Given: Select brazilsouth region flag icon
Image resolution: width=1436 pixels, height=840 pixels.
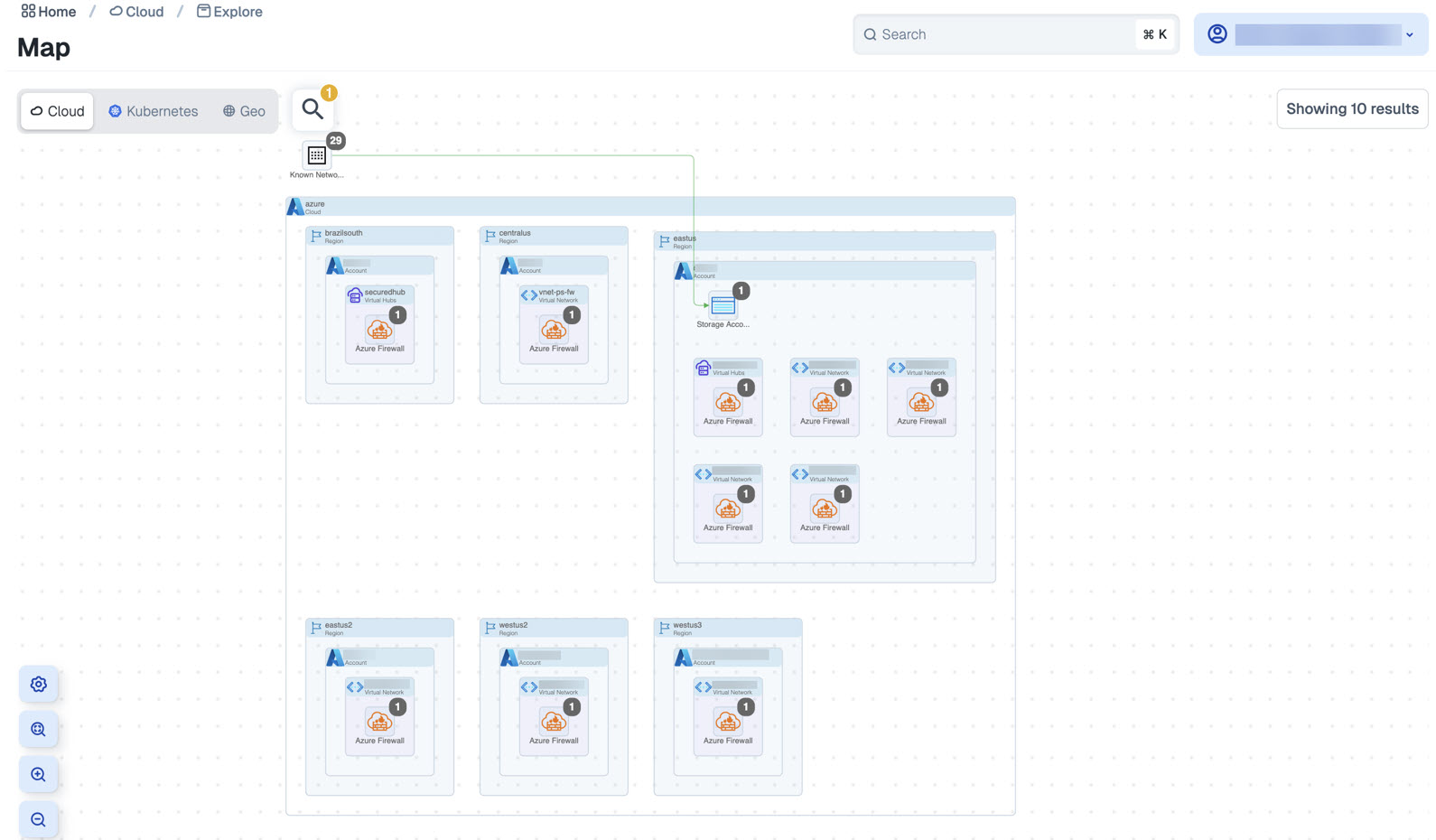Looking at the screenshot, I should [315, 236].
